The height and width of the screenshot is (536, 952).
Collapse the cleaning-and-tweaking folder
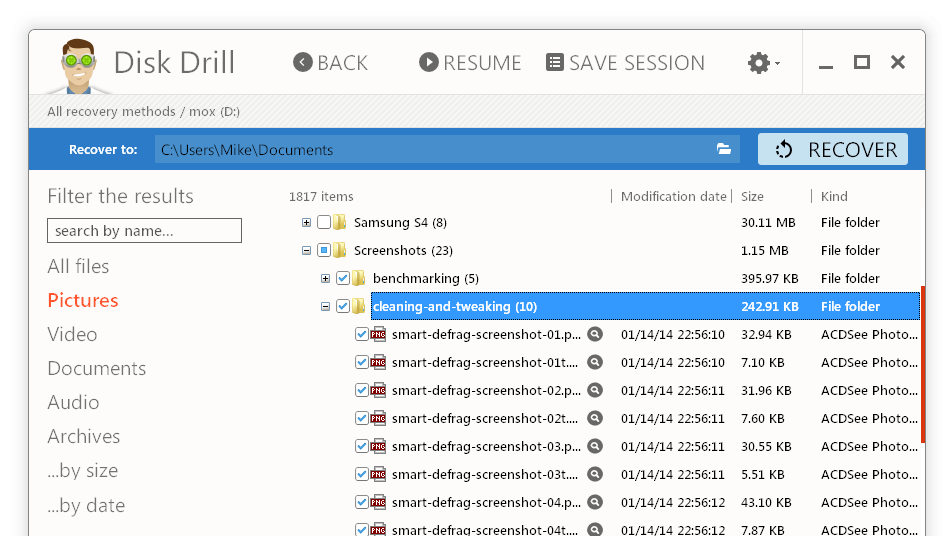pyautogui.click(x=325, y=307)
